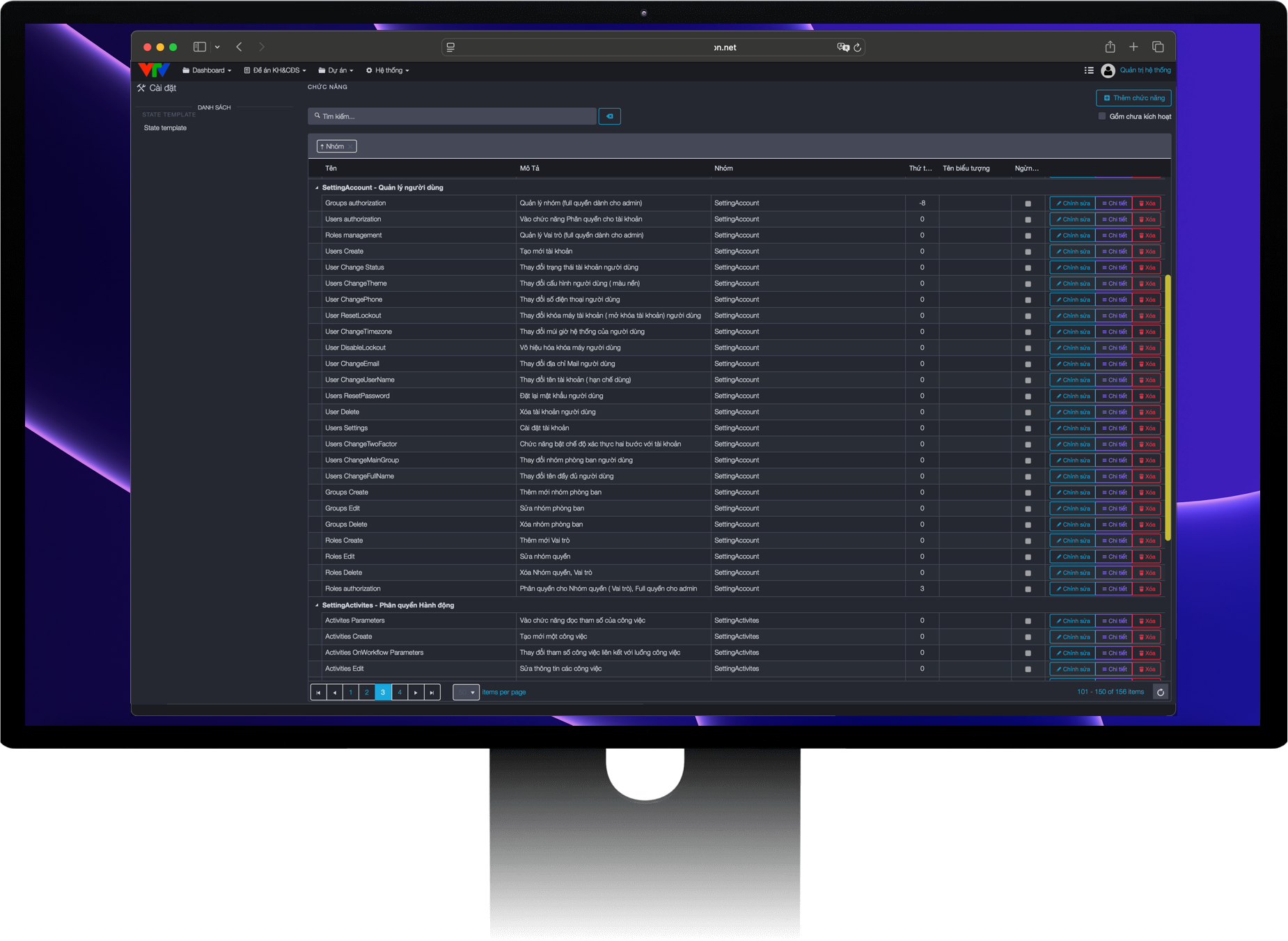1288x941 pixels.
Task: Click the 'Thêm chức năng' button
Action: click(1133, 98)
